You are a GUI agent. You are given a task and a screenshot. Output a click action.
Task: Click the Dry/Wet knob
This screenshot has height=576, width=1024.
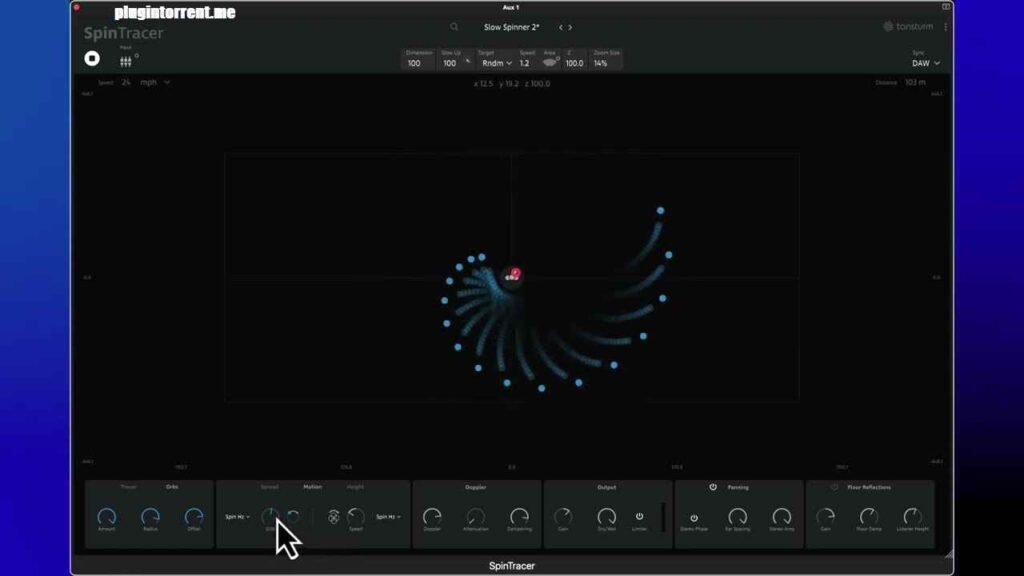[x=607, y=517]
